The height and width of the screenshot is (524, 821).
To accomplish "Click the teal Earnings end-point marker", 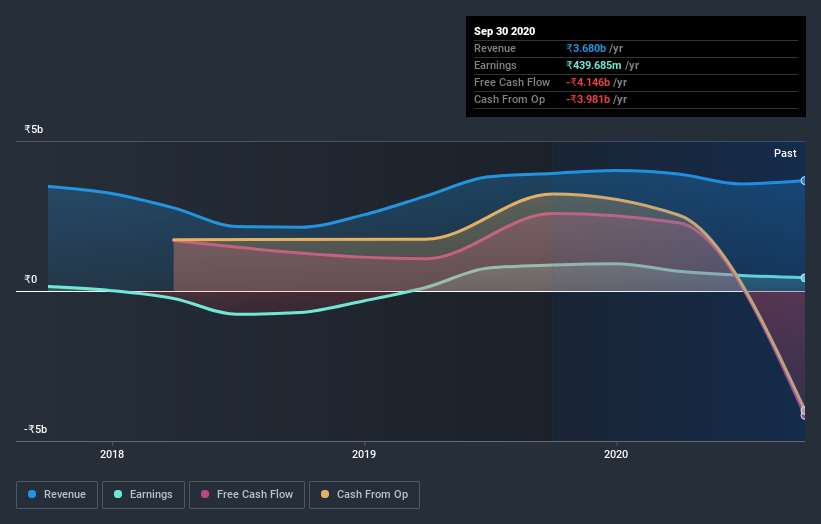I will (x=803, y=278).
